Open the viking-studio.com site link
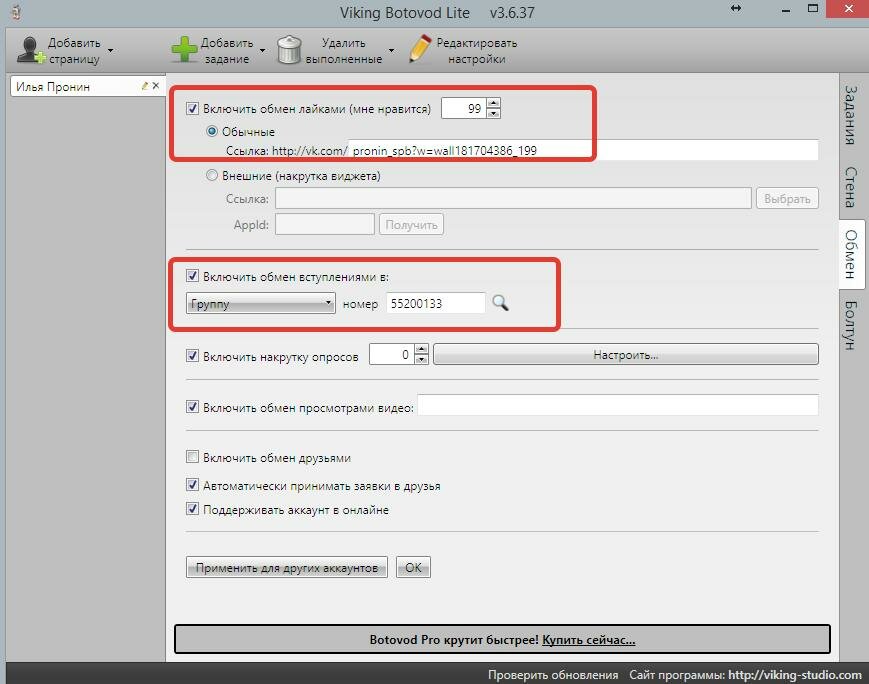This screenshot has width=869, height=684. [x=795, y=675]
